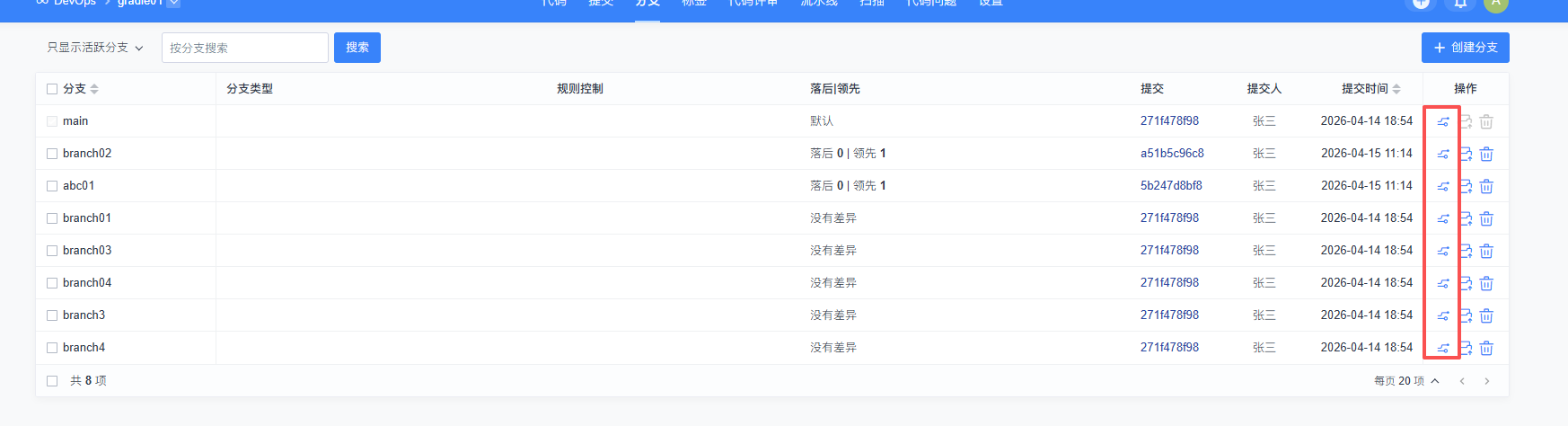Screen dimensions: 1568x426
Task: Select all branches using the header checkbox
Action: [52, 89]
